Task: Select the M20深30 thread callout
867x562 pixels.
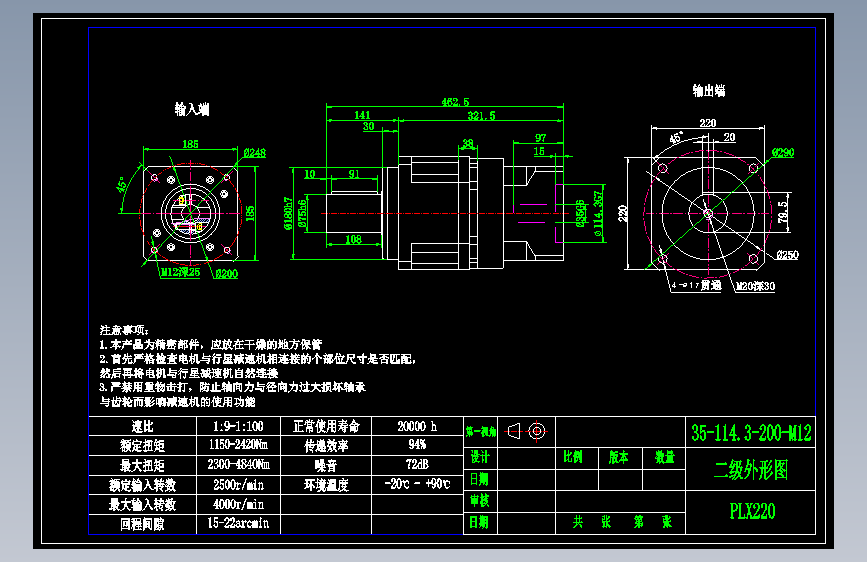Action: [755, 286]
